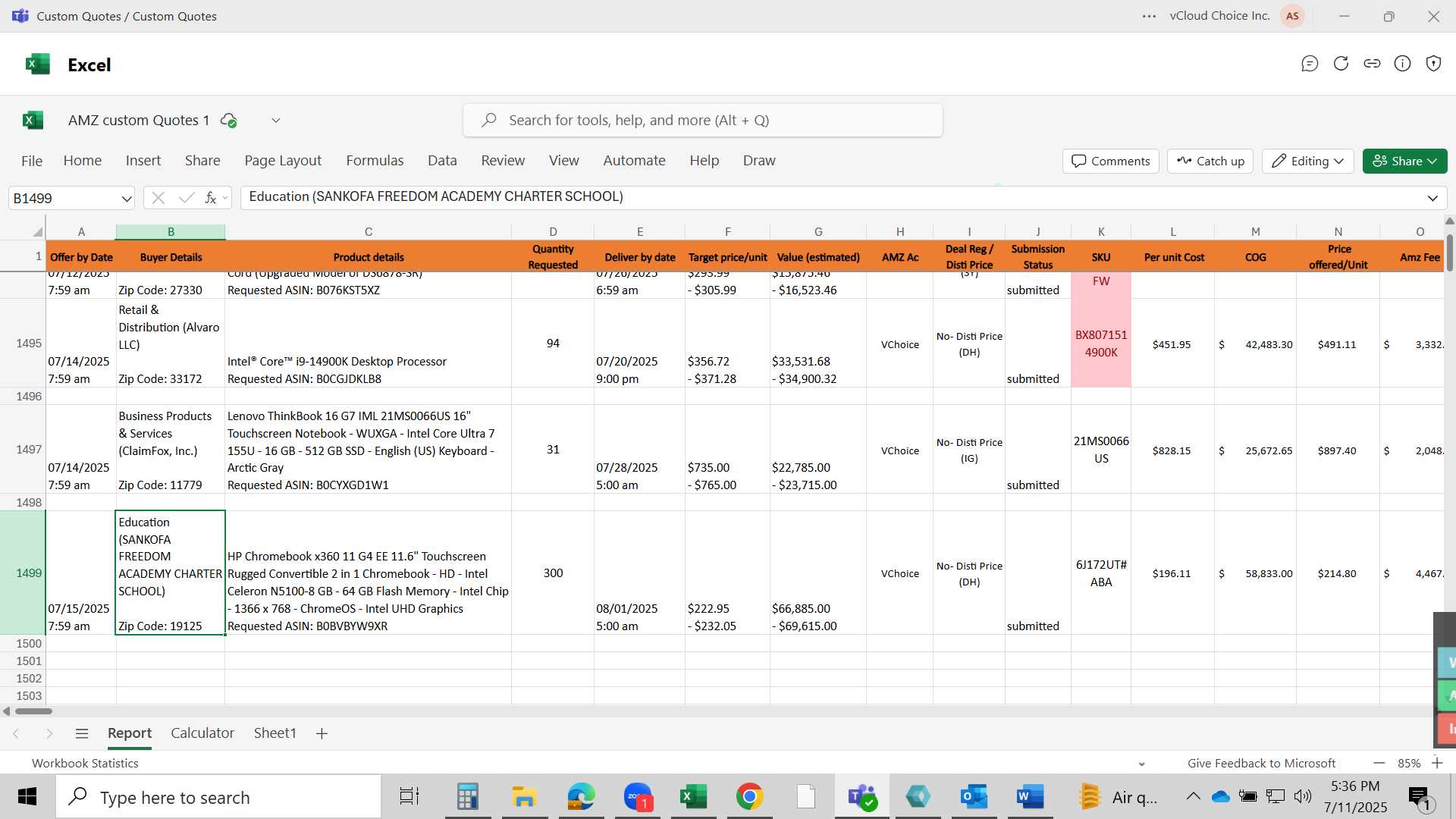Go to next sheet arrow

tap(49, 733)
